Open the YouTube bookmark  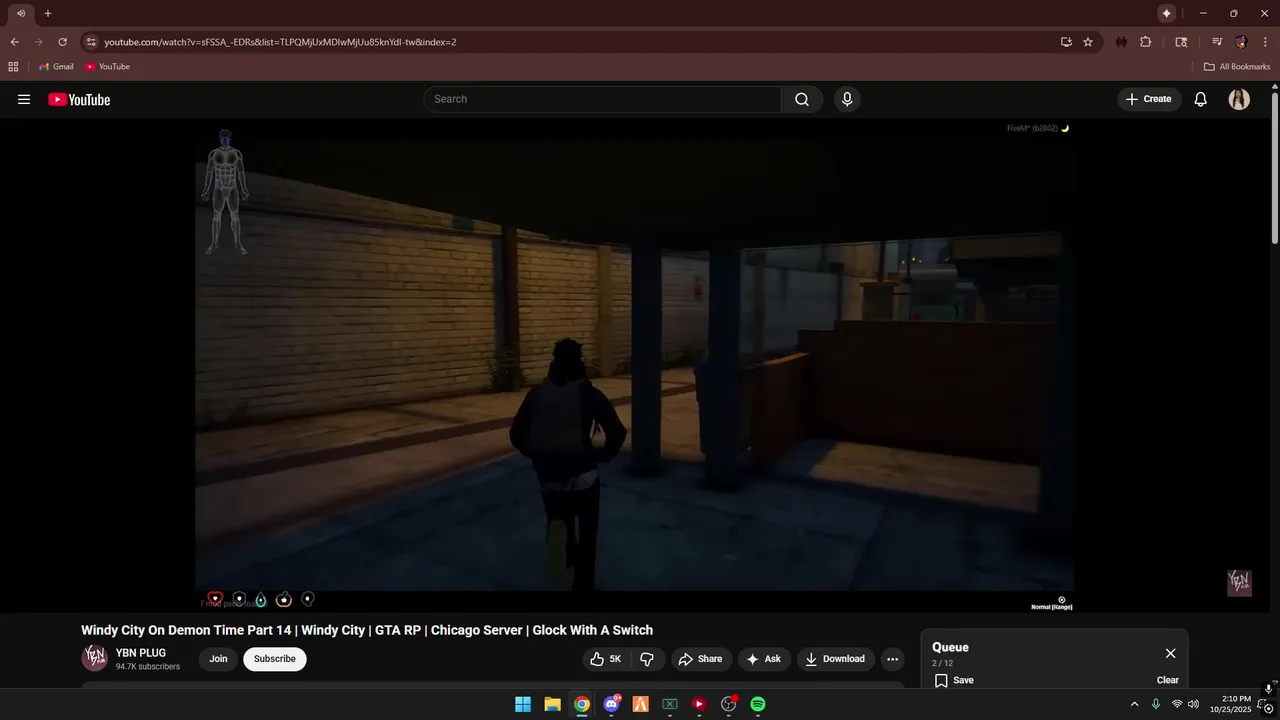coord(107,66)
